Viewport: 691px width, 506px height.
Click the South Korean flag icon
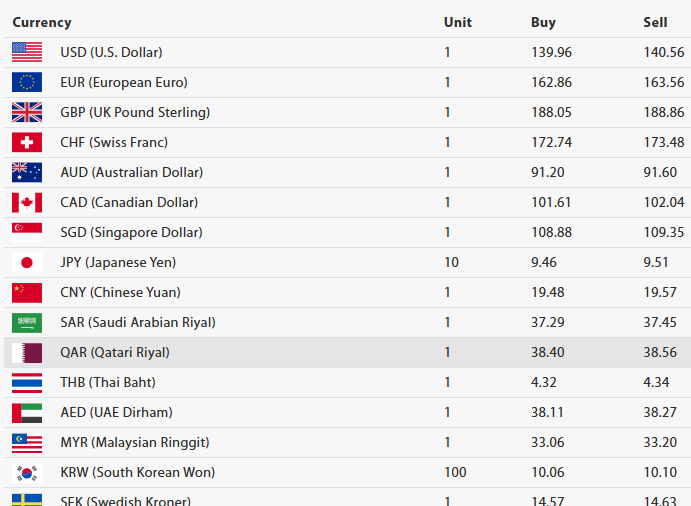(27, 472)
